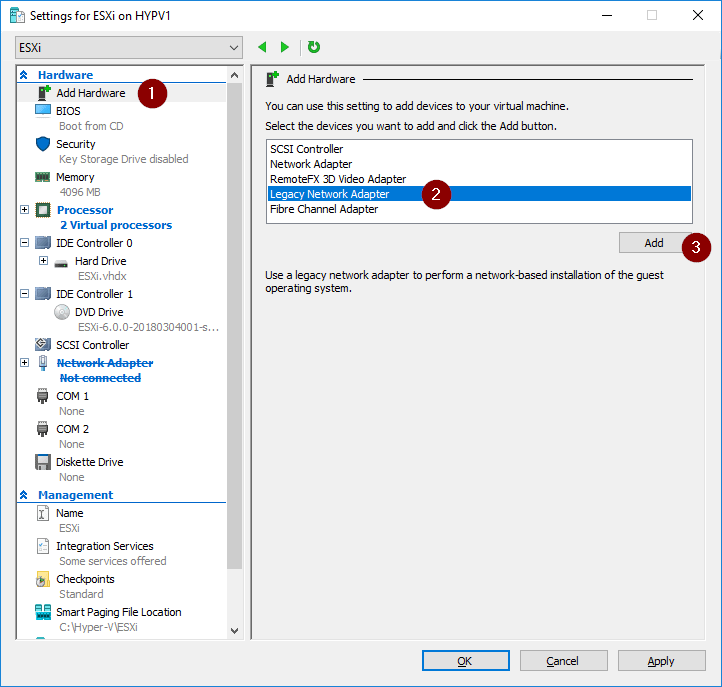Click the tree scrollbar down arrow
722x687 pixels.
tap(234, 631)
